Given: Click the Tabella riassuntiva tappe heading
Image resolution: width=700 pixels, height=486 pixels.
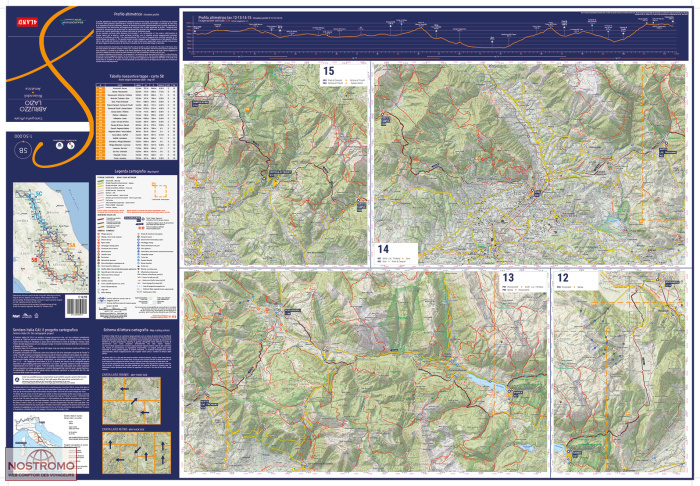Looking at the screenshot, I should 136,77.
